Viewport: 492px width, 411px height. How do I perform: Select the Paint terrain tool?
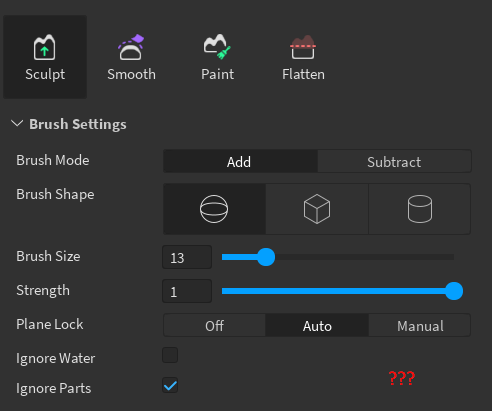tap(217, 57)
